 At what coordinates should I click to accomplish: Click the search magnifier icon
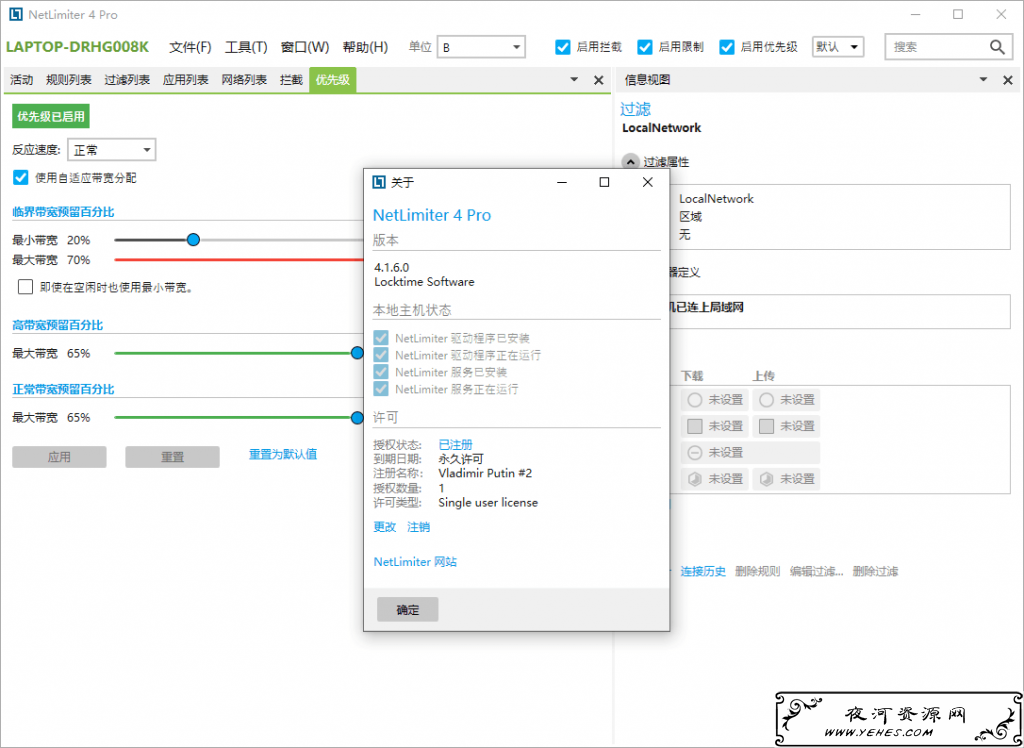coord(997,47)
